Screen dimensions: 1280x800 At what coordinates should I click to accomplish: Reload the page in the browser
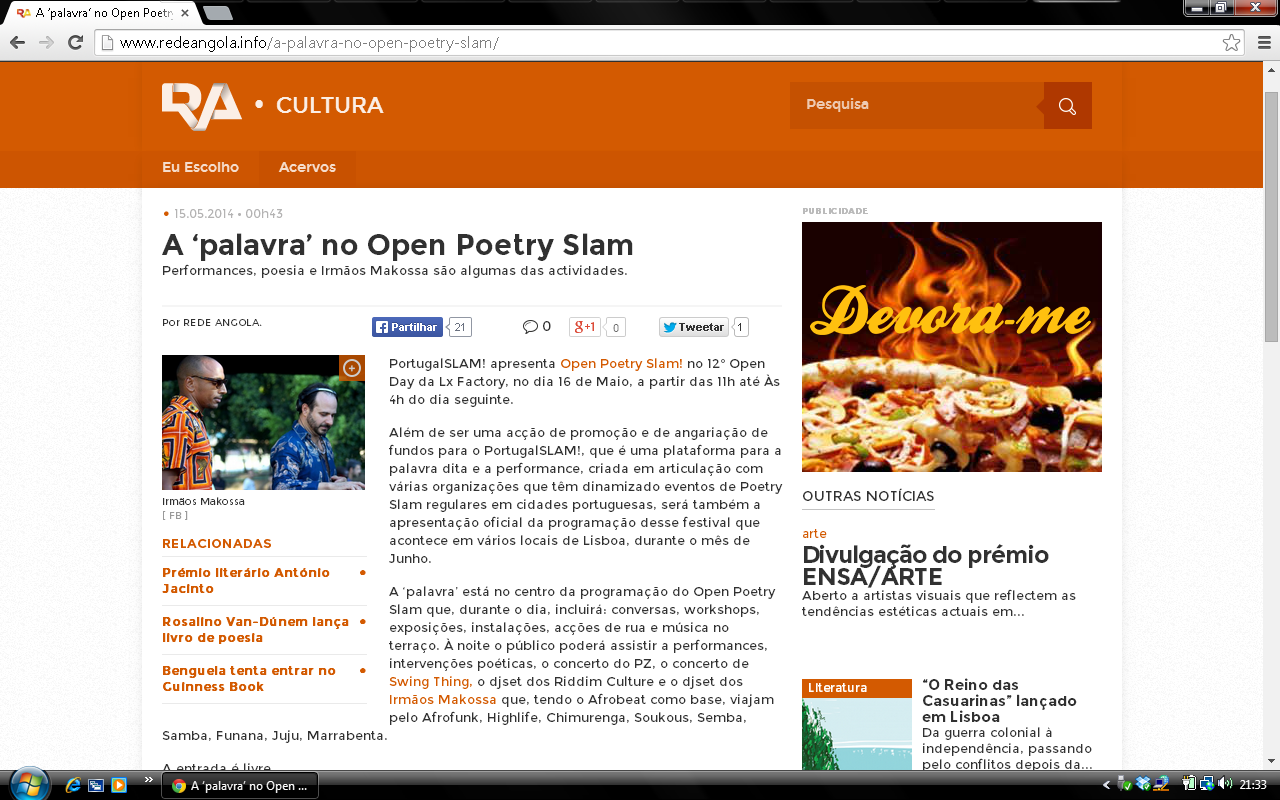click(x=75, y=43)
